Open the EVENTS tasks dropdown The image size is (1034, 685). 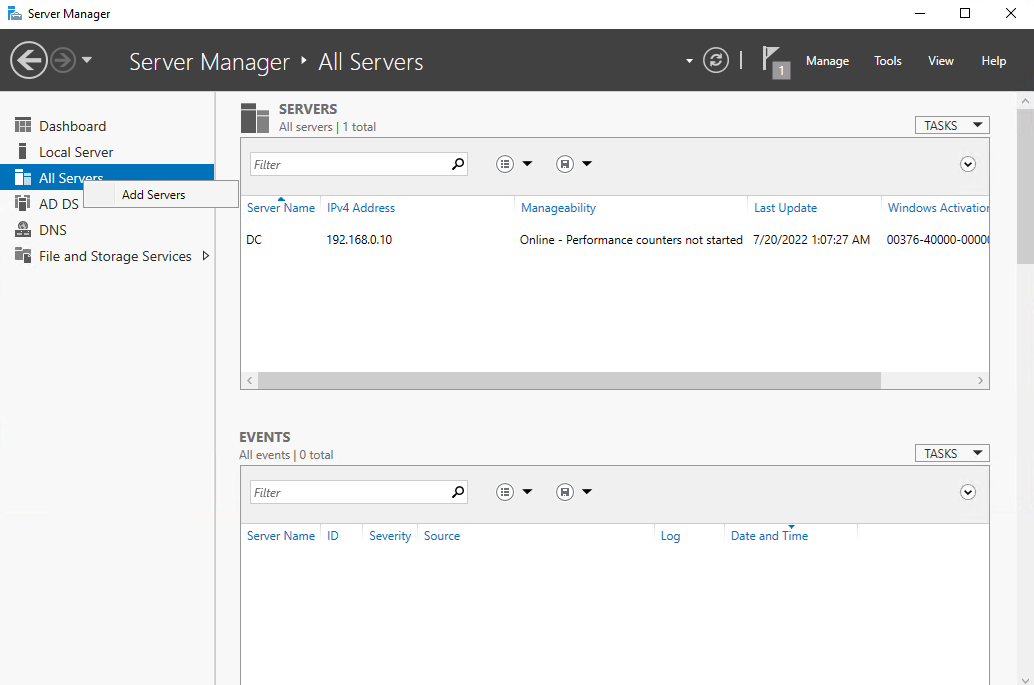(x=951, y=452)
